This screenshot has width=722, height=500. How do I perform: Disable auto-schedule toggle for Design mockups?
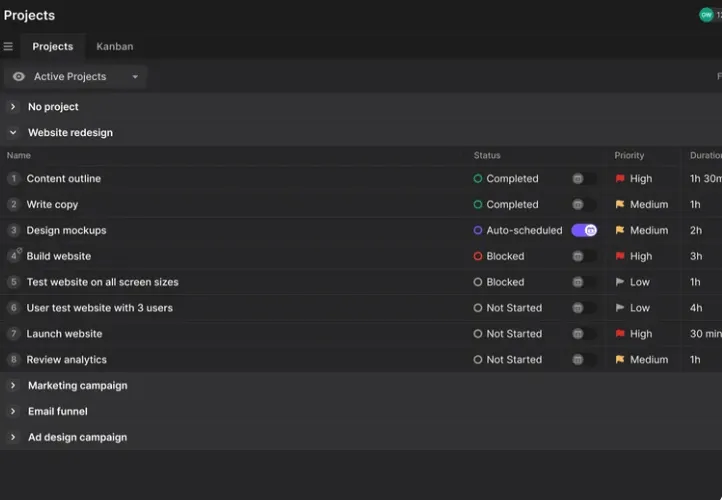coord(584,230)
